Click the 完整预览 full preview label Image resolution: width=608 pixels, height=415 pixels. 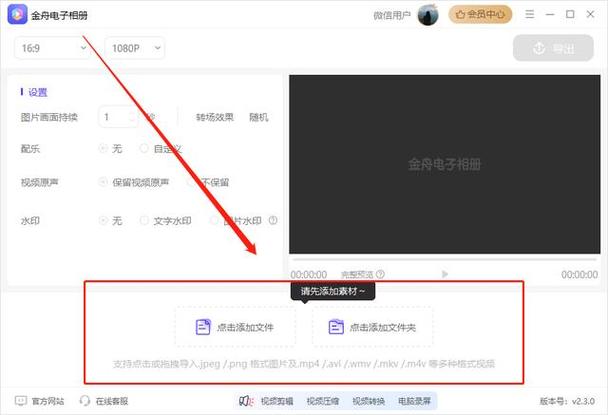tap(357, 275)
